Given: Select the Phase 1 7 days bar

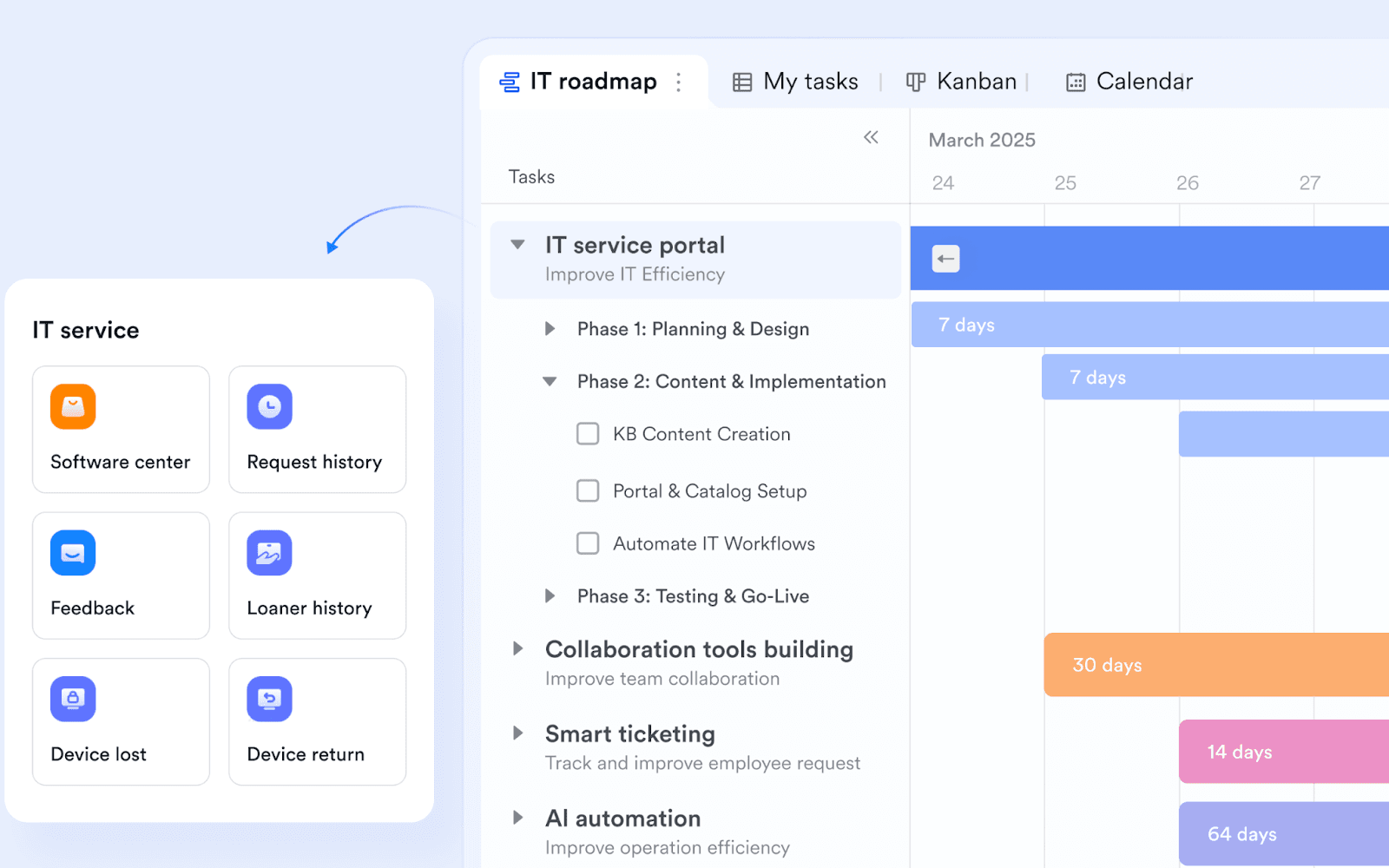Looking at the screenshot, I should tap(1150, 325).
